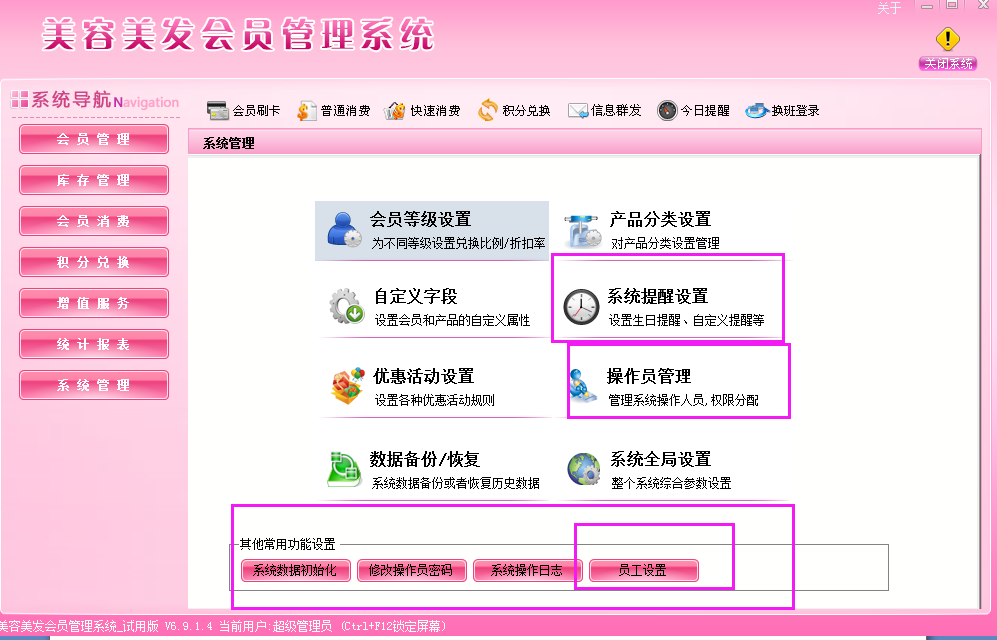Viewport: 997px width, 640px height.
Task: Click the 优惠活动设置 heading text
Action: click(423, 376)
